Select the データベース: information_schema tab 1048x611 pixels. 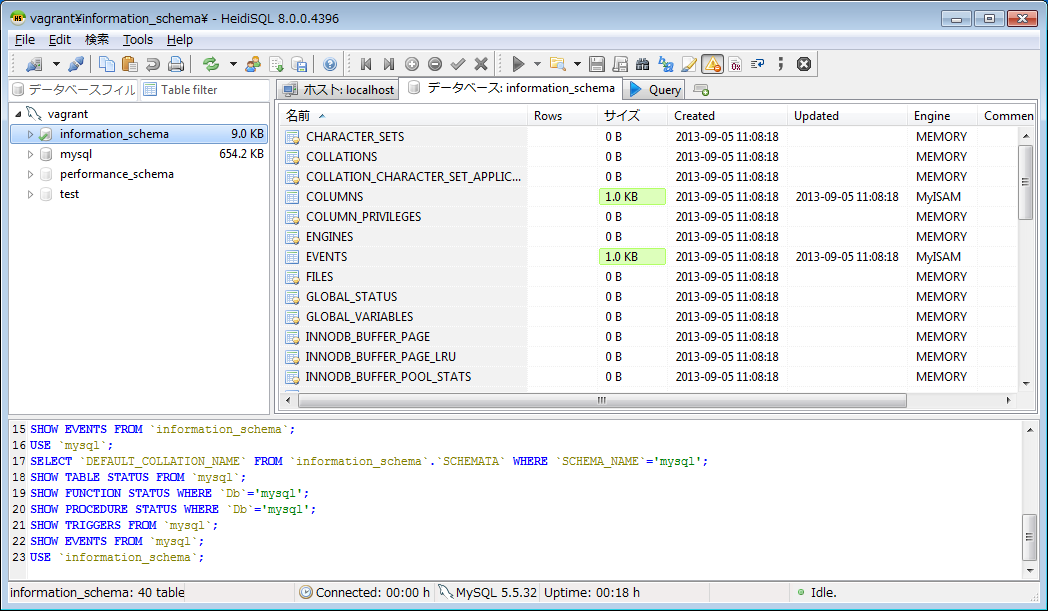511,88
